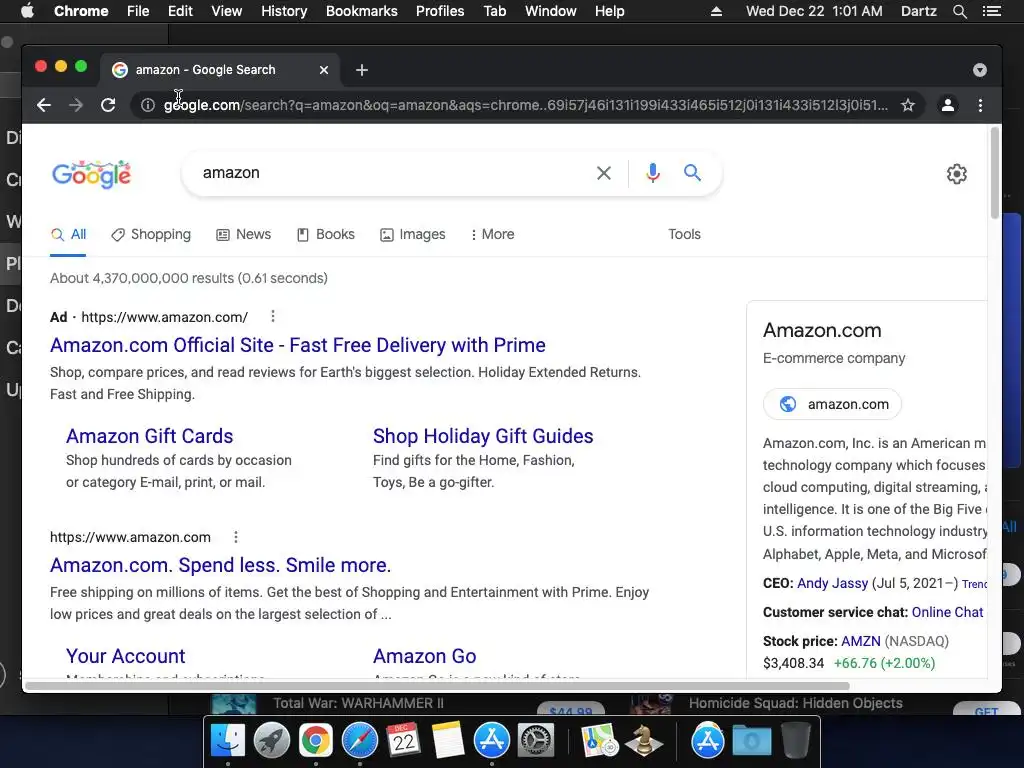
Task: Switch to the News results tab
Action: click(x=244, y=234)
